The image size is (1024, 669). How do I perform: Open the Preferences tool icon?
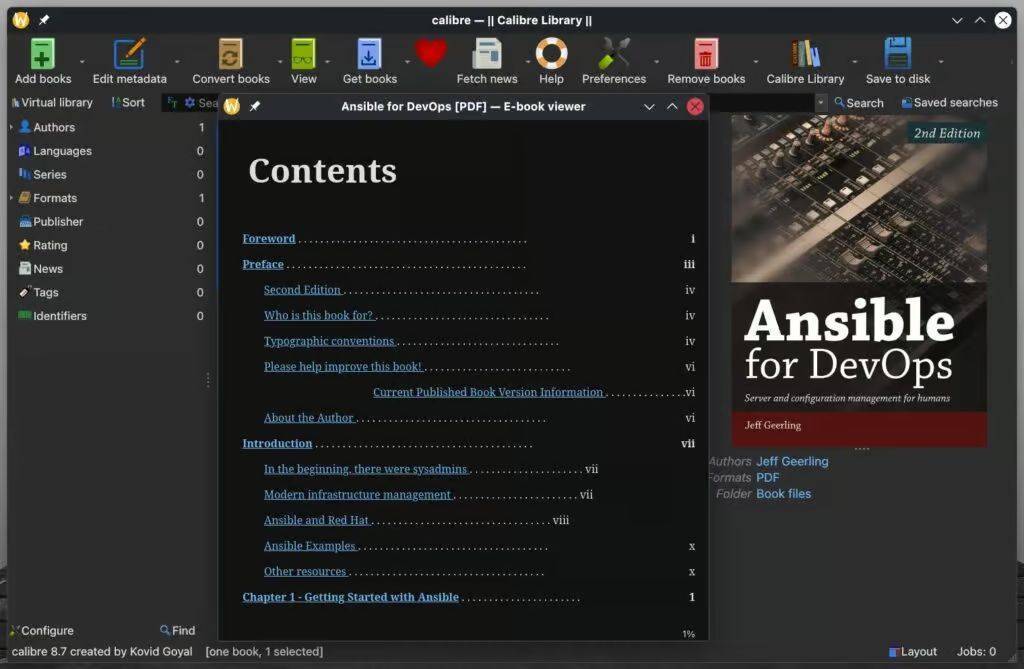pyautogui.click(x=613, y=54)
